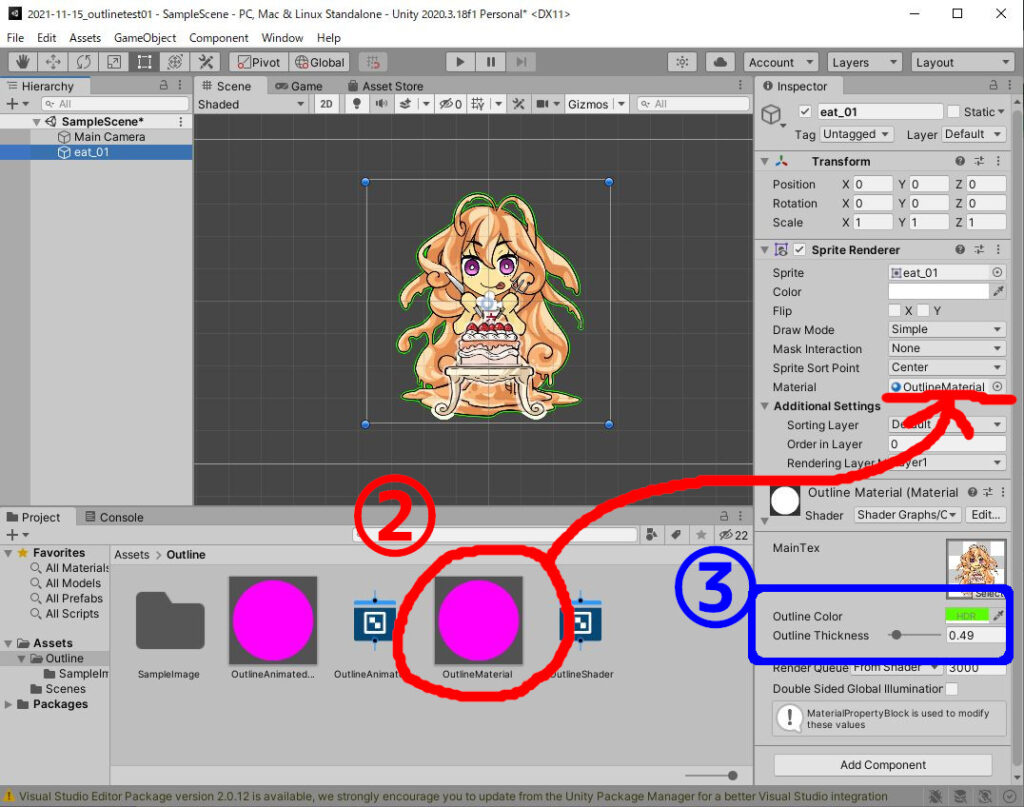This screenshot has width=1024, height=807.
Task: Select the OutlineShader asset
Action: [581, 629]
